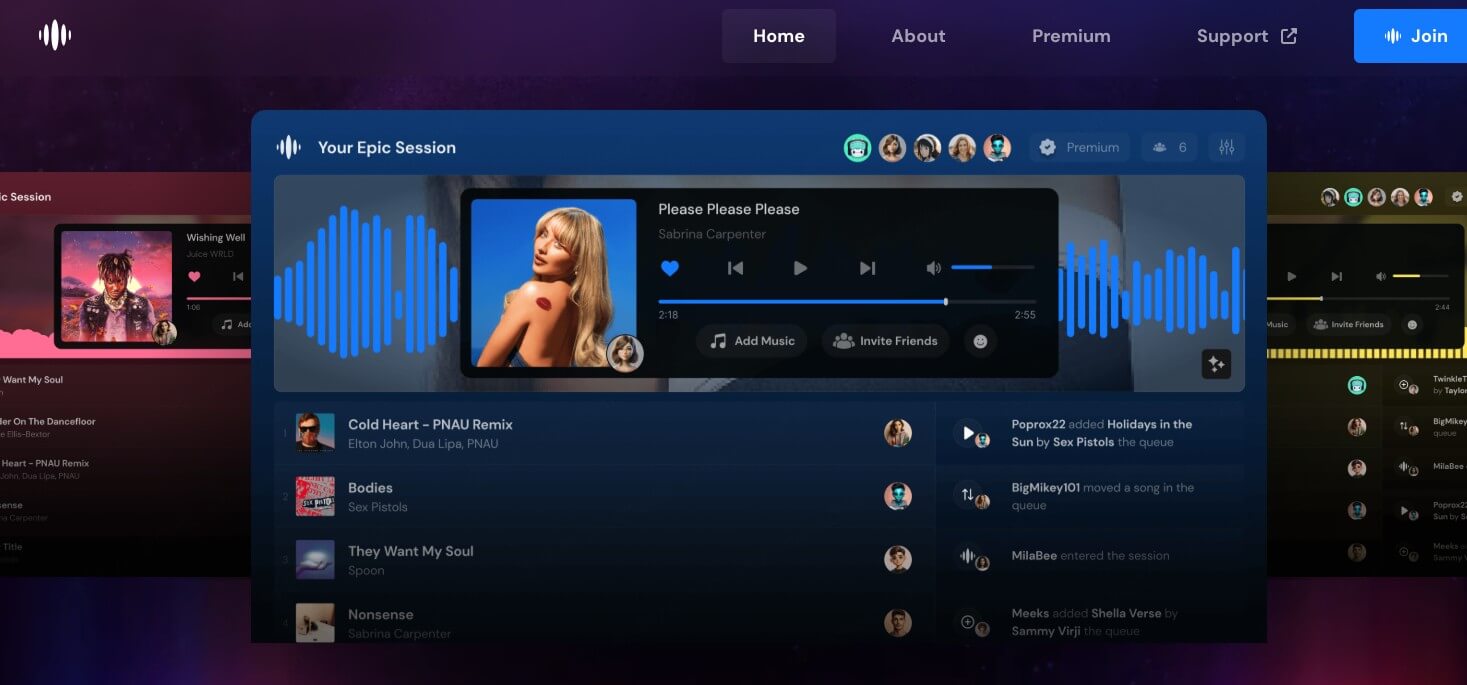Click the Add Music button
The image size is (1467, 685).
[752, 341]
